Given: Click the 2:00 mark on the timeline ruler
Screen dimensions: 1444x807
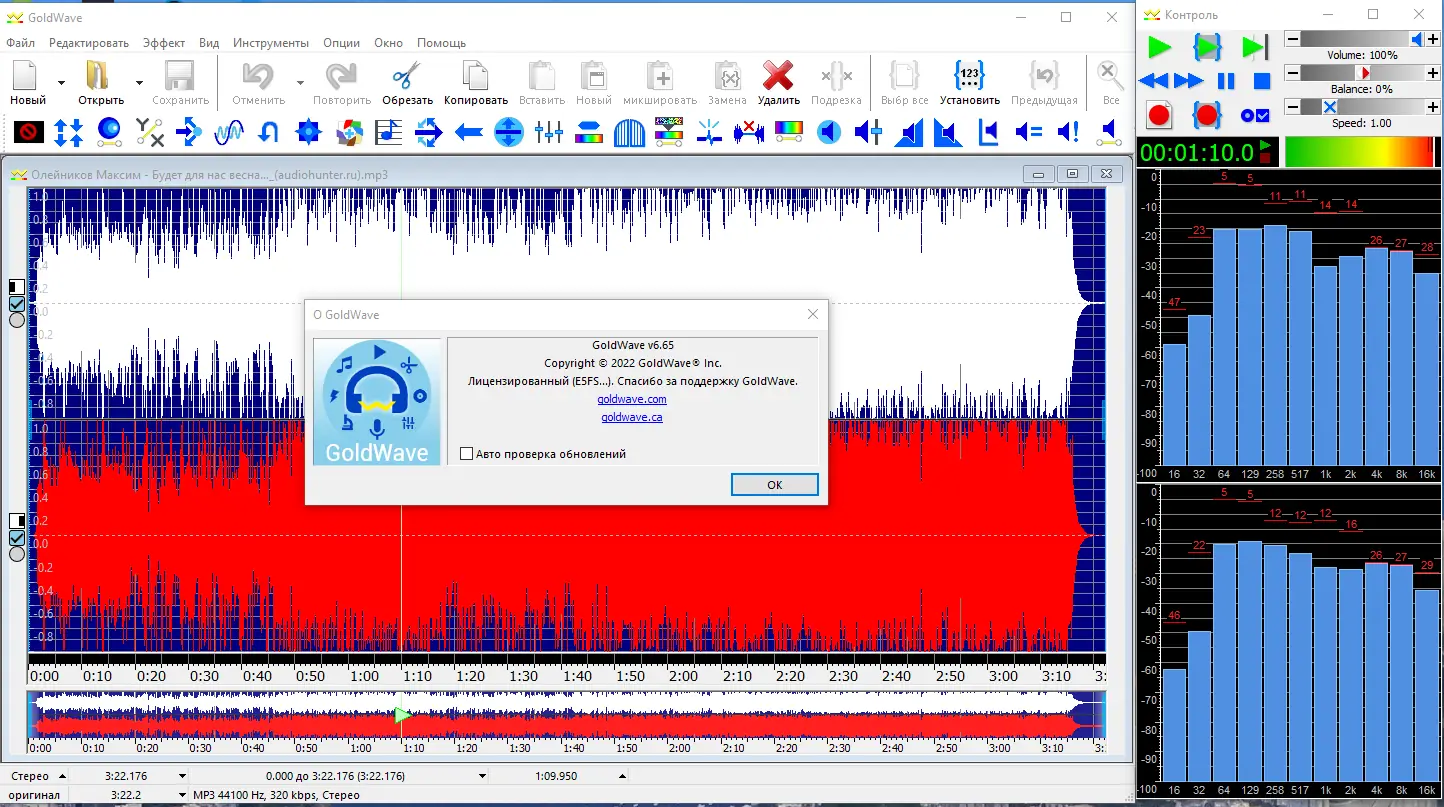Looking at the screenshot, I should click(x=683, y=676).
